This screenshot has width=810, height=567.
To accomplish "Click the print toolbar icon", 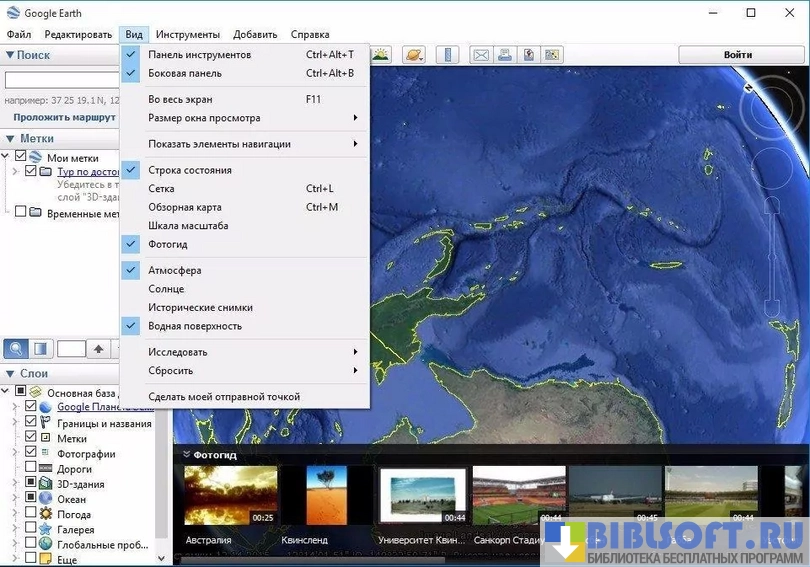I will click(x=505, y=55).
